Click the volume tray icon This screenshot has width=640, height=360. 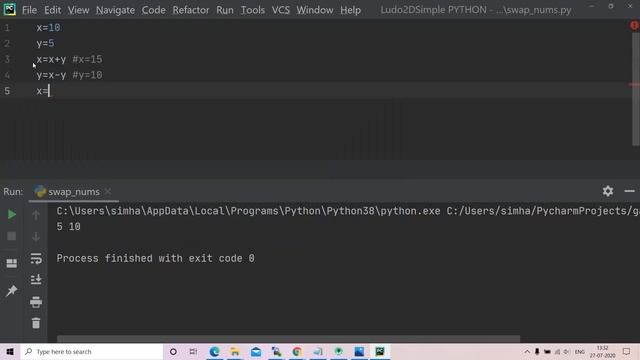click(567, 351)
